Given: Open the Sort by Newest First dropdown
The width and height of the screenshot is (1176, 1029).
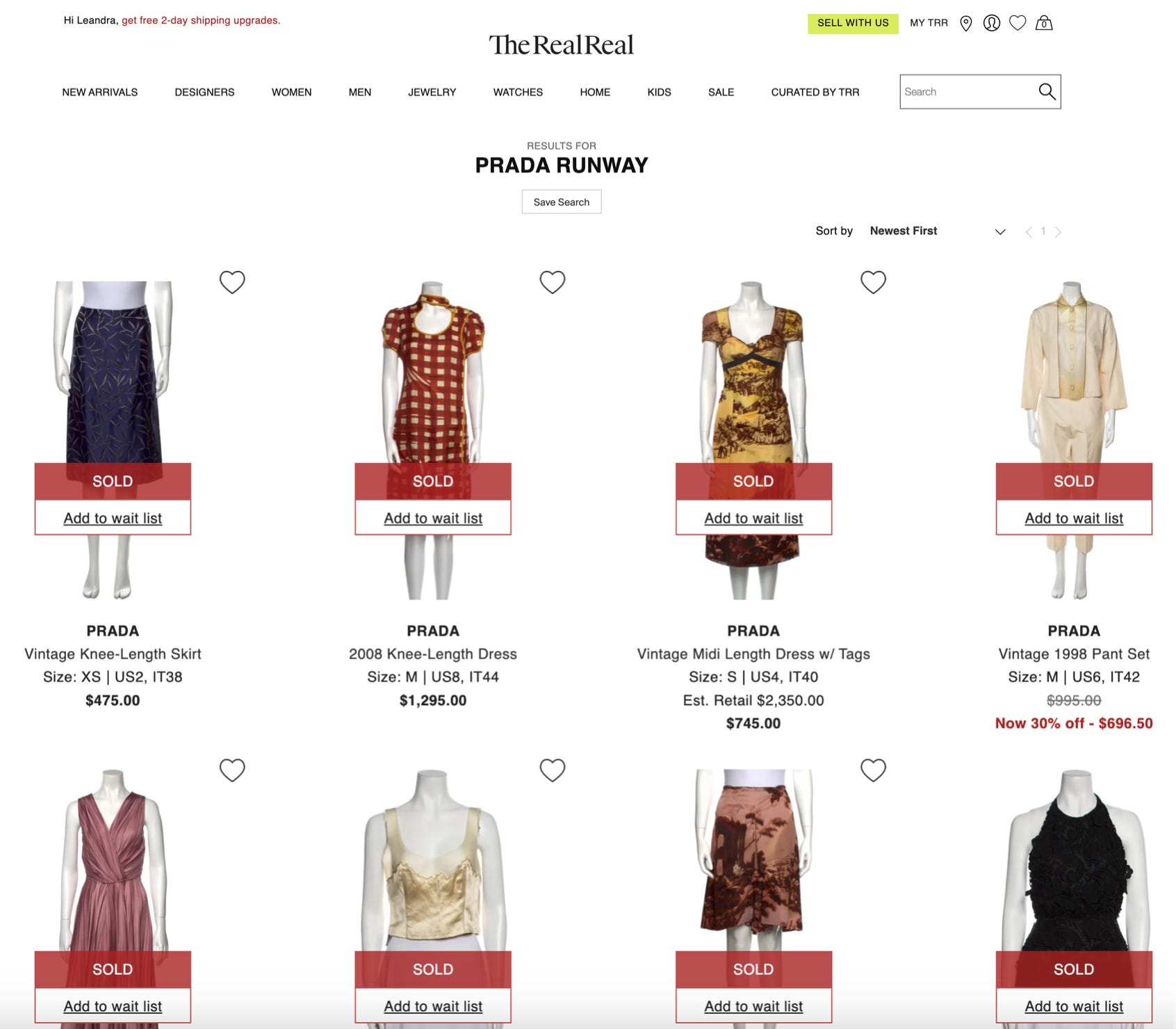Looking at the screenshot, I should tap(938, 231).
